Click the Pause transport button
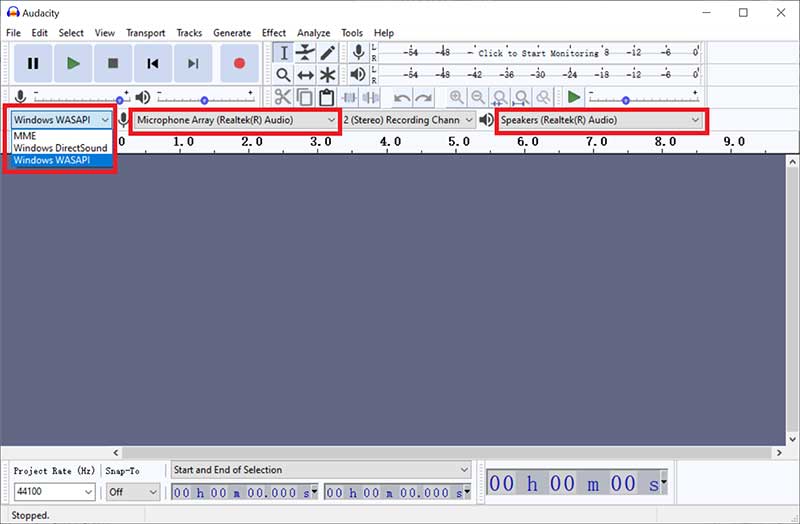The width and height of the screenshot is (800, 524). coord(33,63)
